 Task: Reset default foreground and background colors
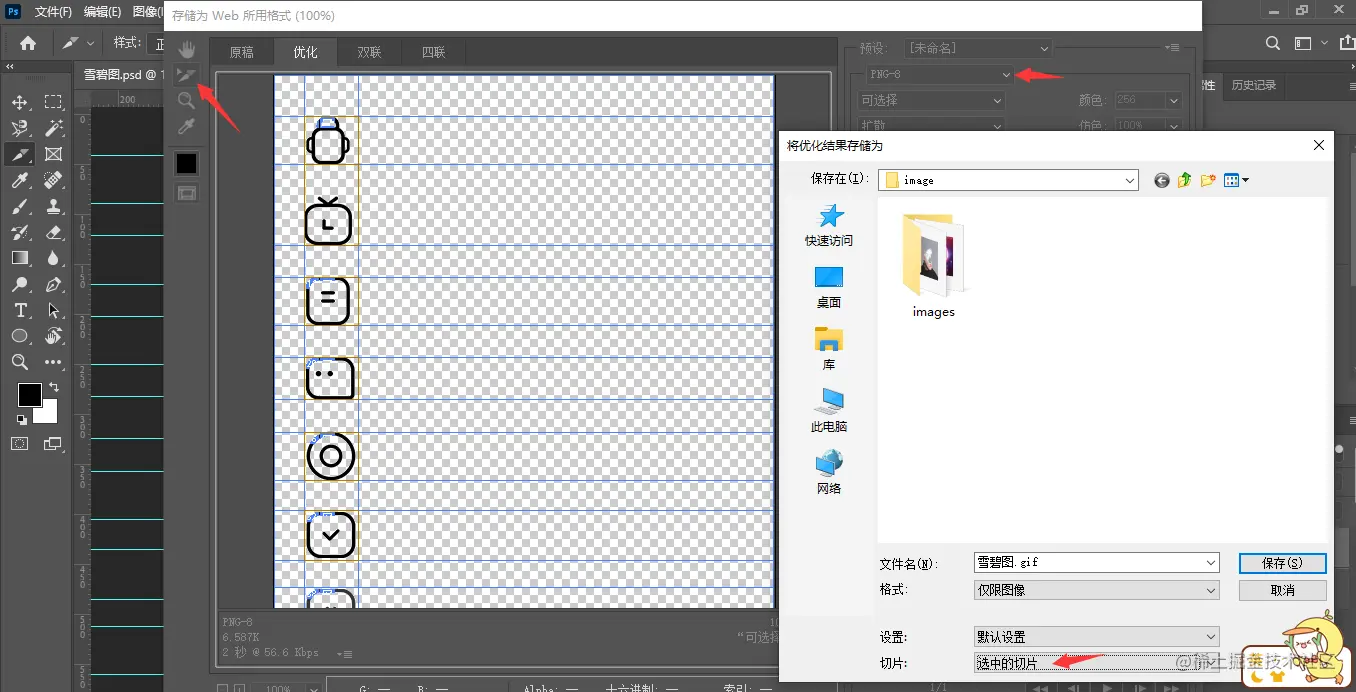[20, 420]
